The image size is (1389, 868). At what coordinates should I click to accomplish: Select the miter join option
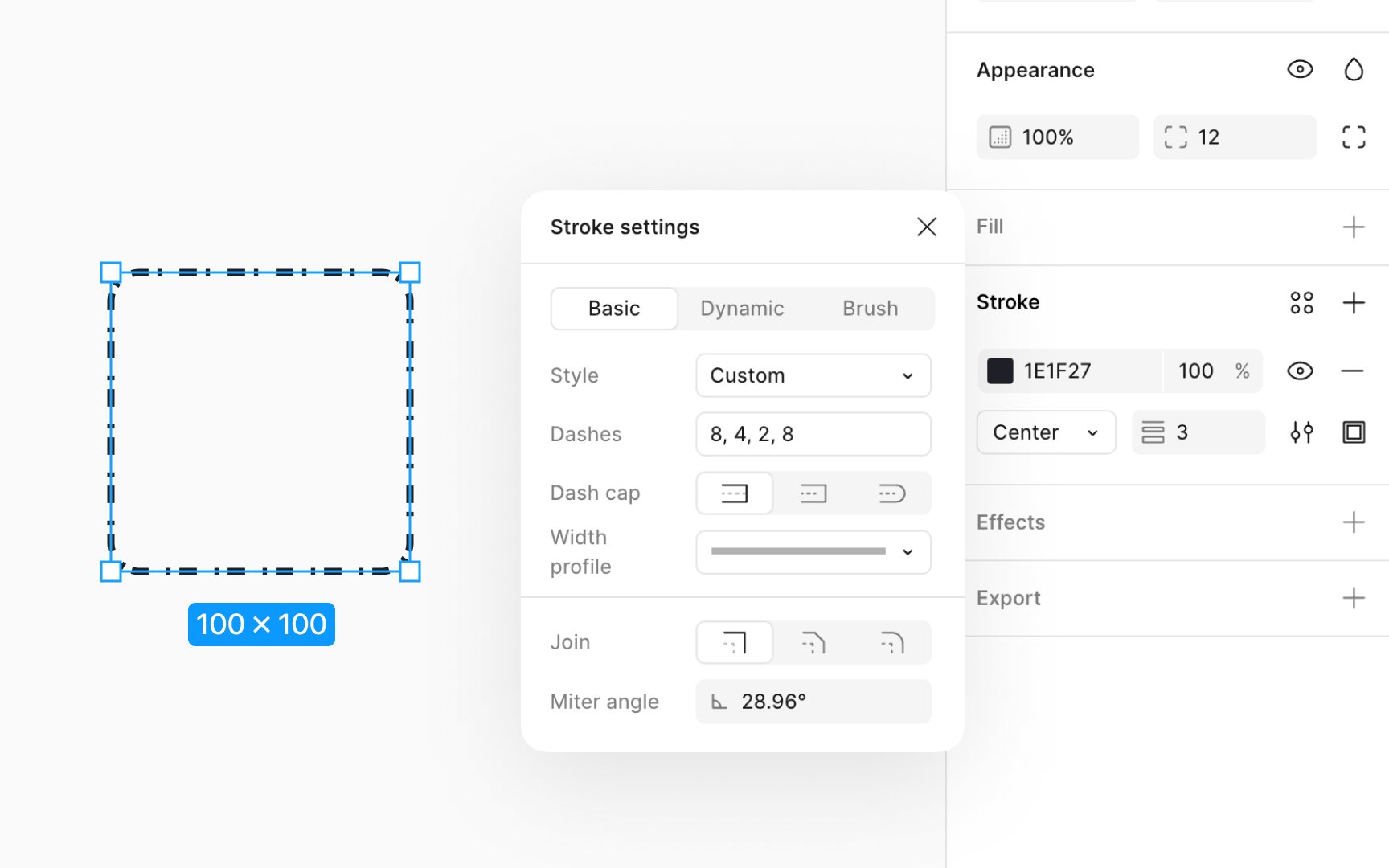coord(734,643)
